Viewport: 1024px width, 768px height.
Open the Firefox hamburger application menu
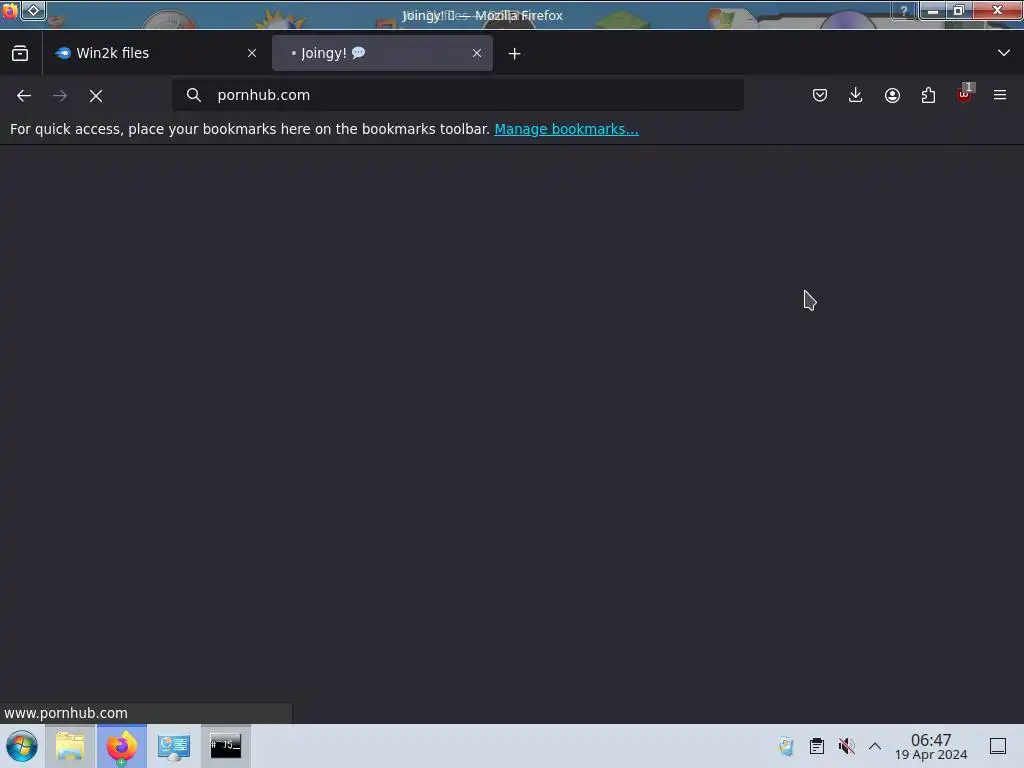pyautogui.click(x=1000, y=95)
